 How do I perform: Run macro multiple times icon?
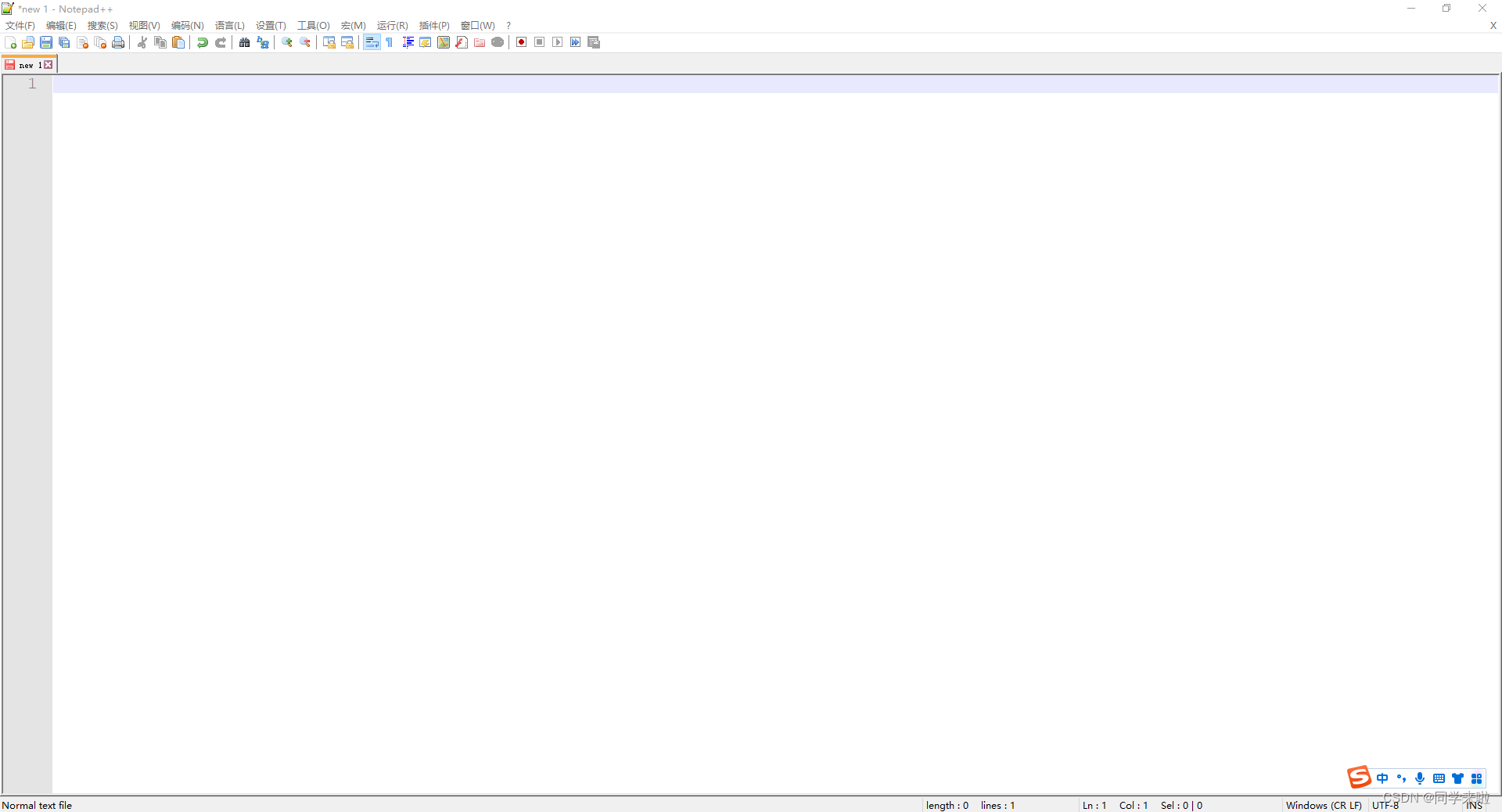[x=576, y=42]
